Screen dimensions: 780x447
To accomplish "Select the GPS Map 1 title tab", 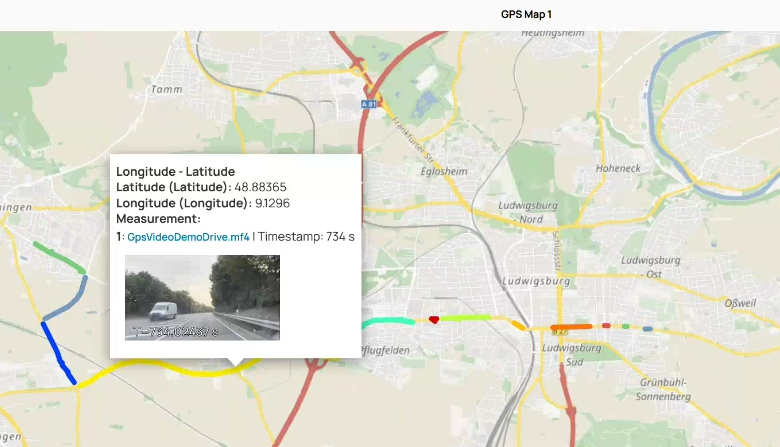I will tap(526, 14).
